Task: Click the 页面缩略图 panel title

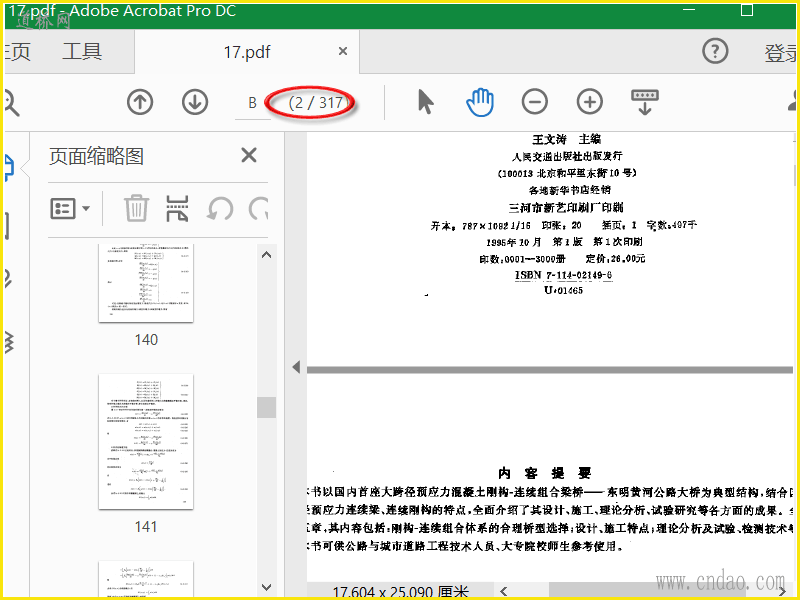Action: [x=96, y=156]
